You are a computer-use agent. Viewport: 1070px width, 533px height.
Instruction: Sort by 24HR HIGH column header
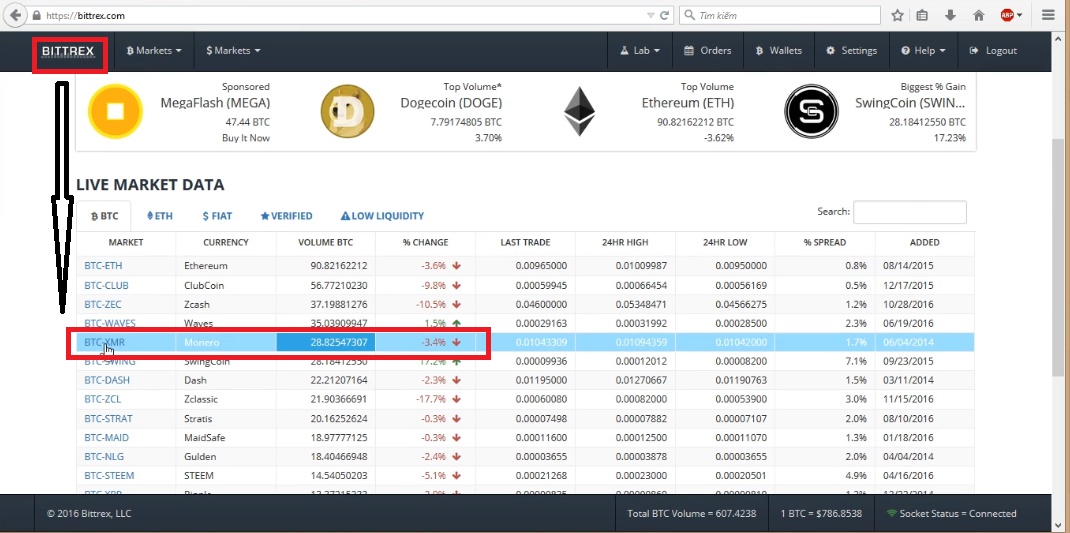point(625,242)
